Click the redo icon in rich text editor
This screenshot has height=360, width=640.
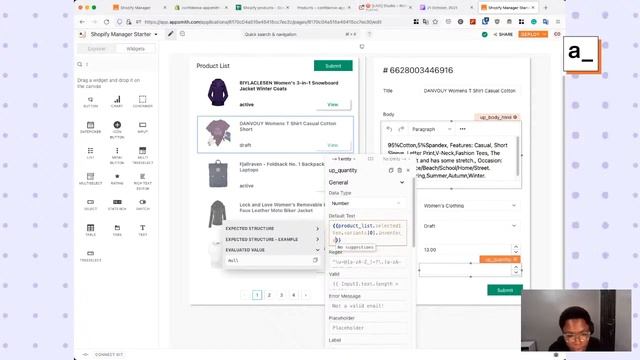[401, 129]
